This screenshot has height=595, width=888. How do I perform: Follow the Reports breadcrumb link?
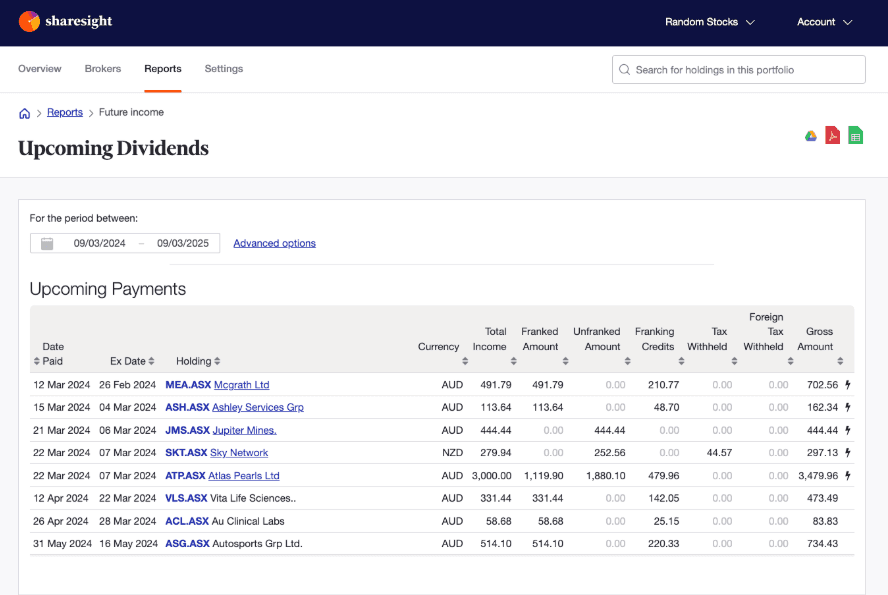pyautogui.click(x=65, y=112)
